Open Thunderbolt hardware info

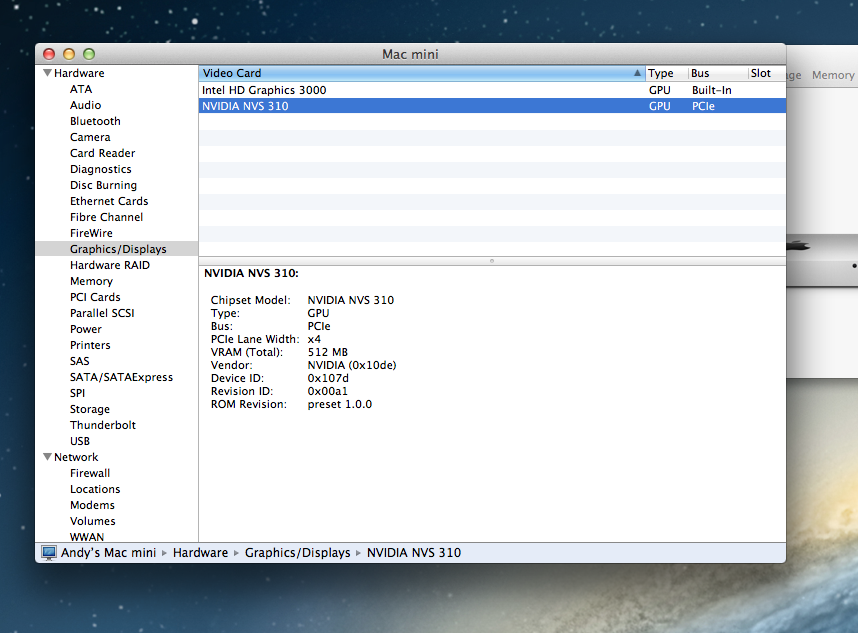click(103, 425)
